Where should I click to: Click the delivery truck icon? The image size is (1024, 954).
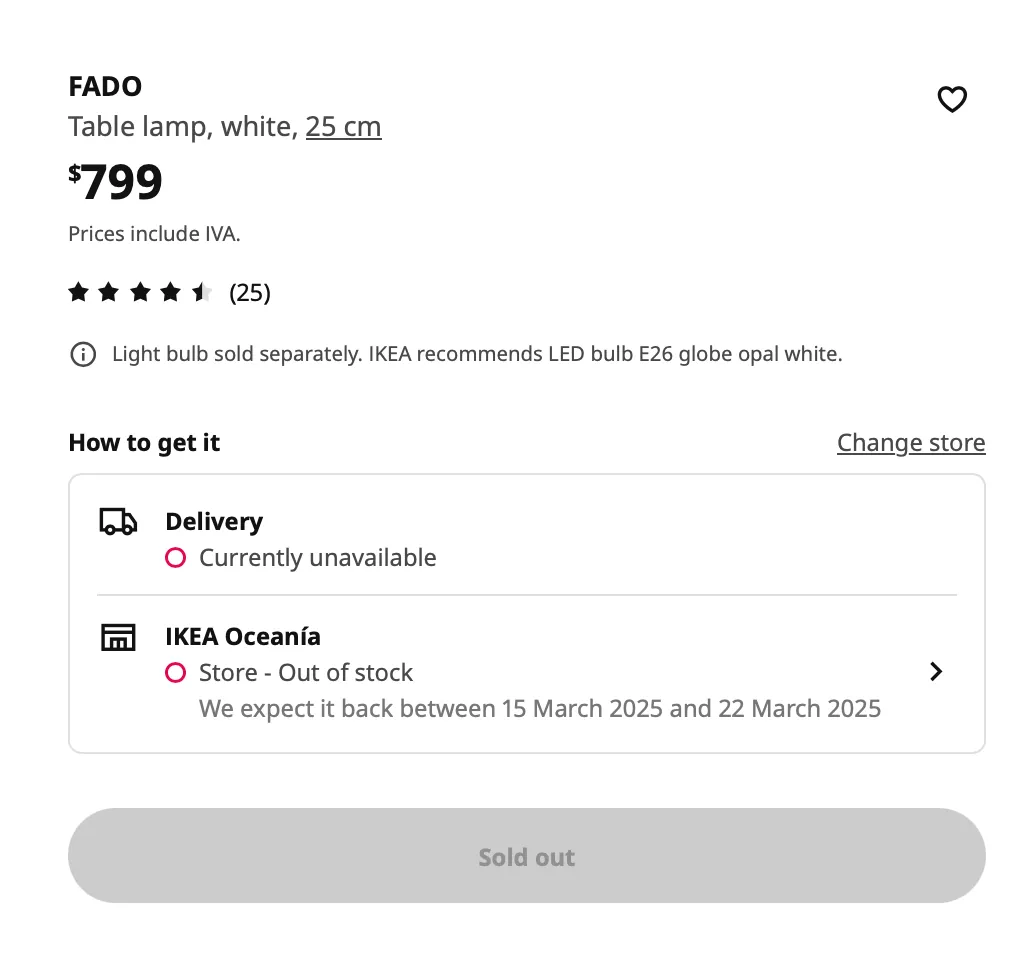tap(118, 521)
